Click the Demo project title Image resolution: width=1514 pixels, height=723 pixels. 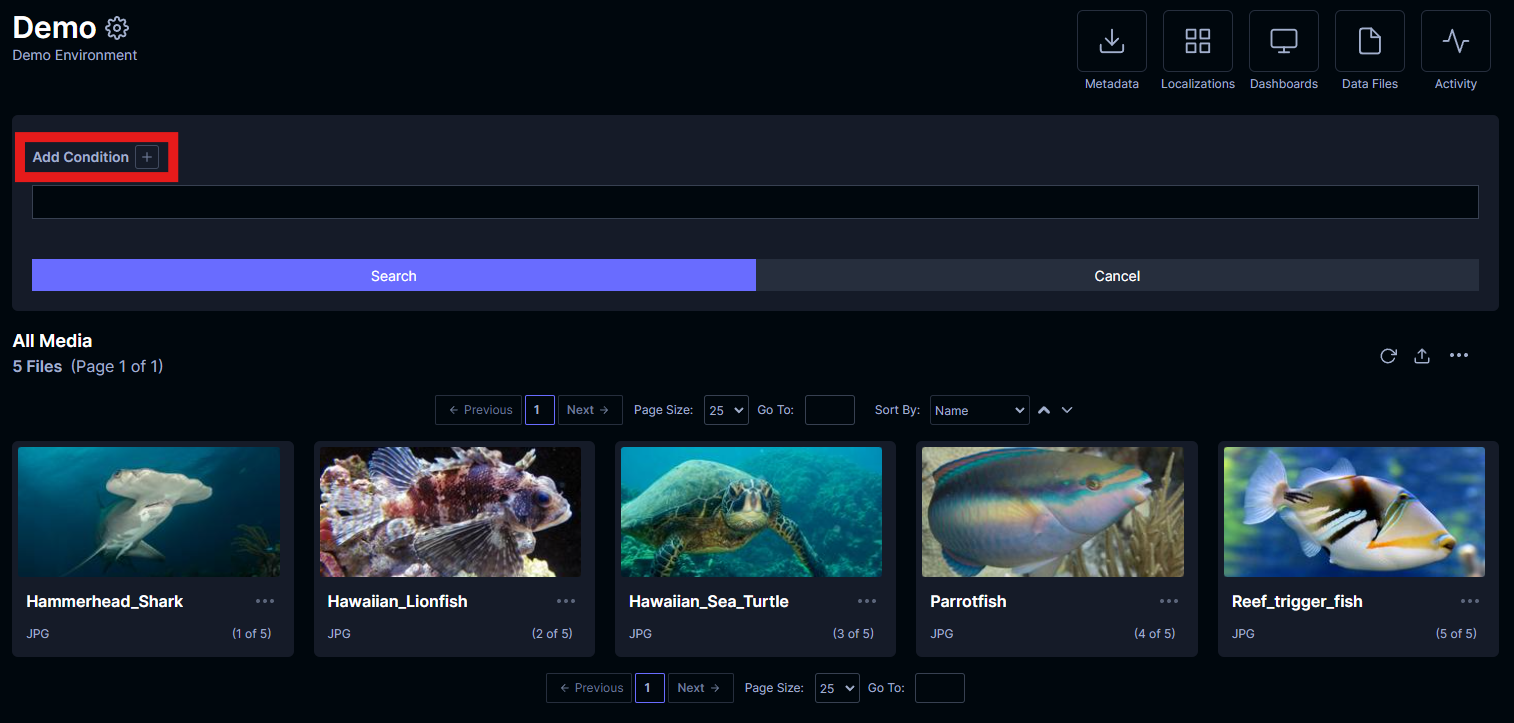pyautogui.click(x=55, y=28)
